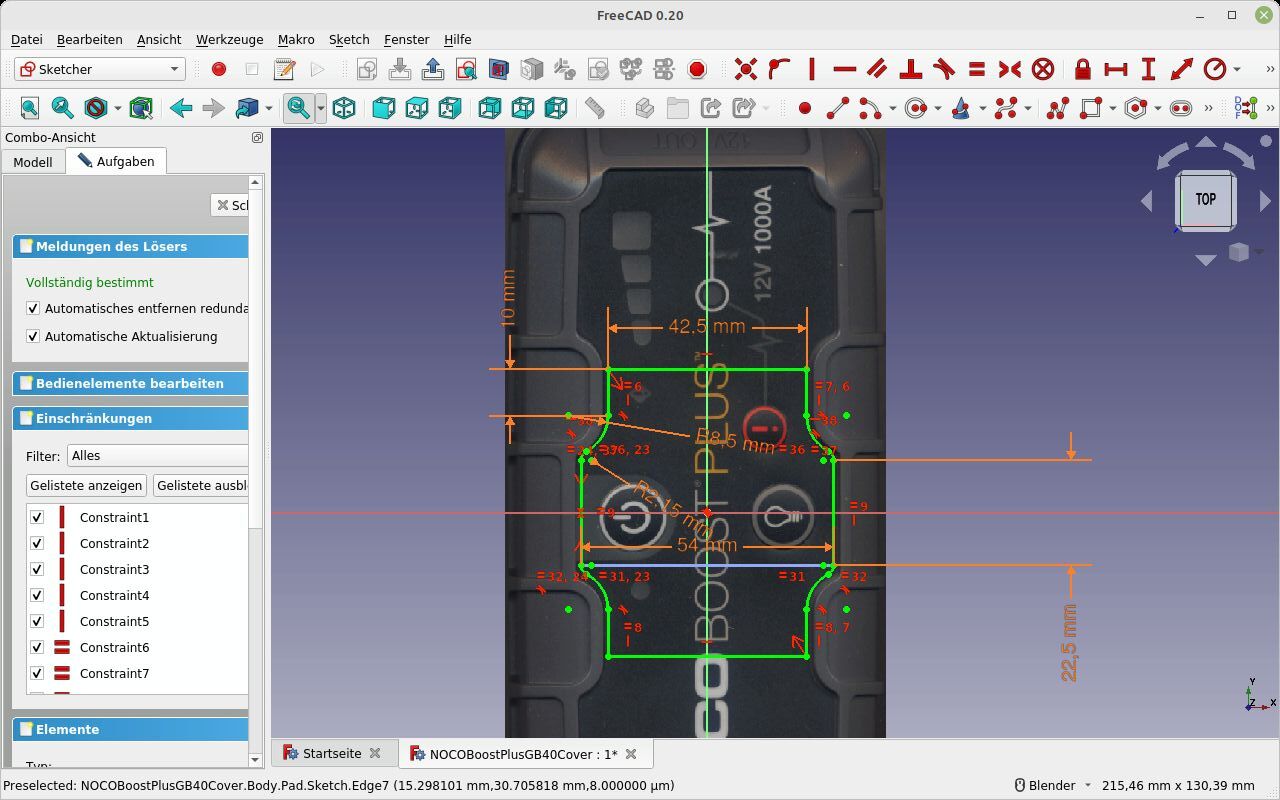Screen dimensions: 1280x800
Task: Open the Sketch menu
Action: click(x=349, y=39)
